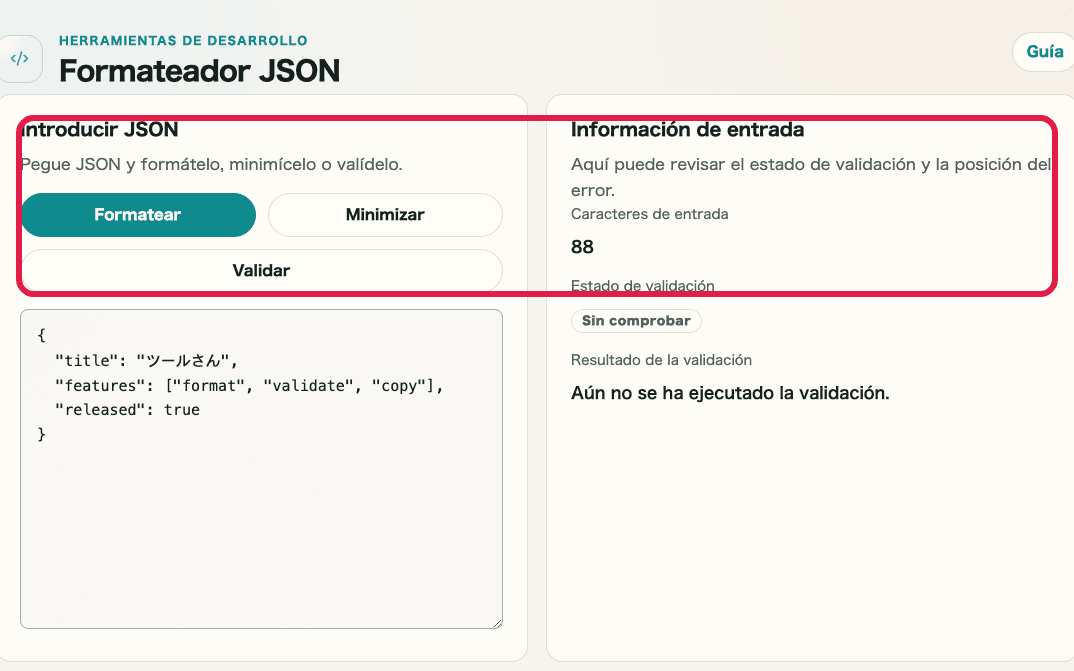Open the Guía button top right

click(x=1043, y=52)
